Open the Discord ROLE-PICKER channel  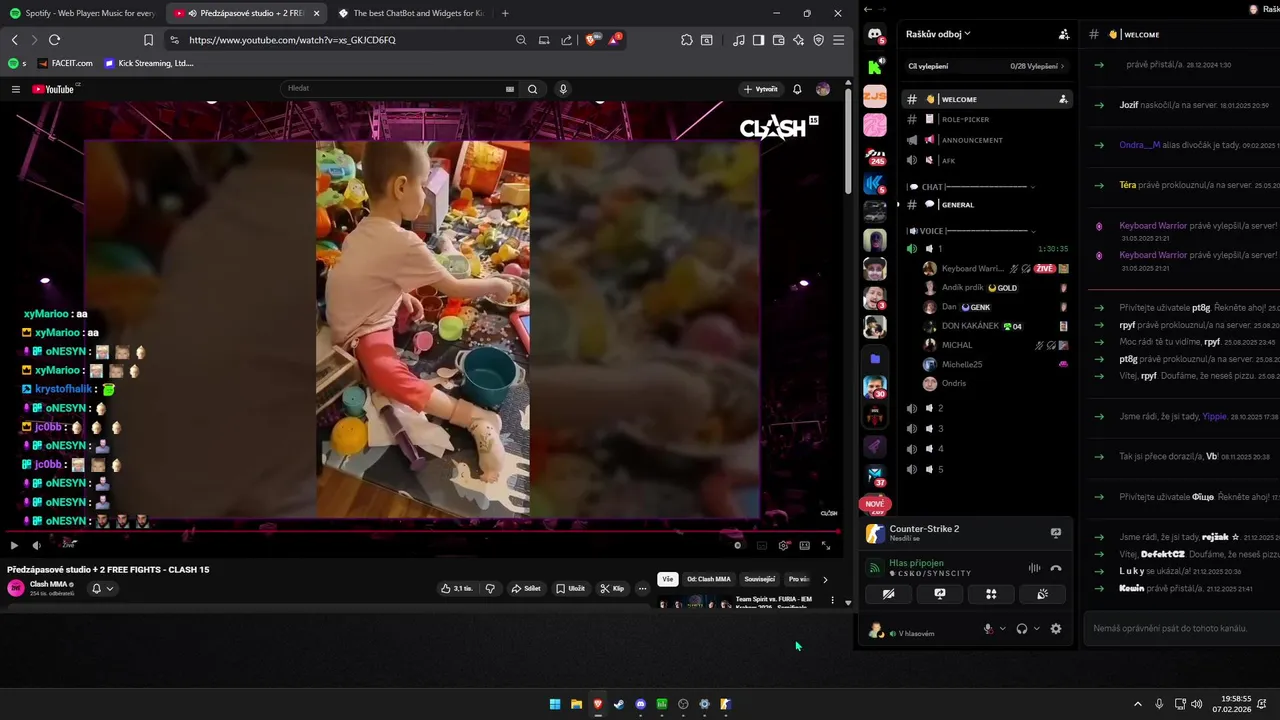coord(986,119)
